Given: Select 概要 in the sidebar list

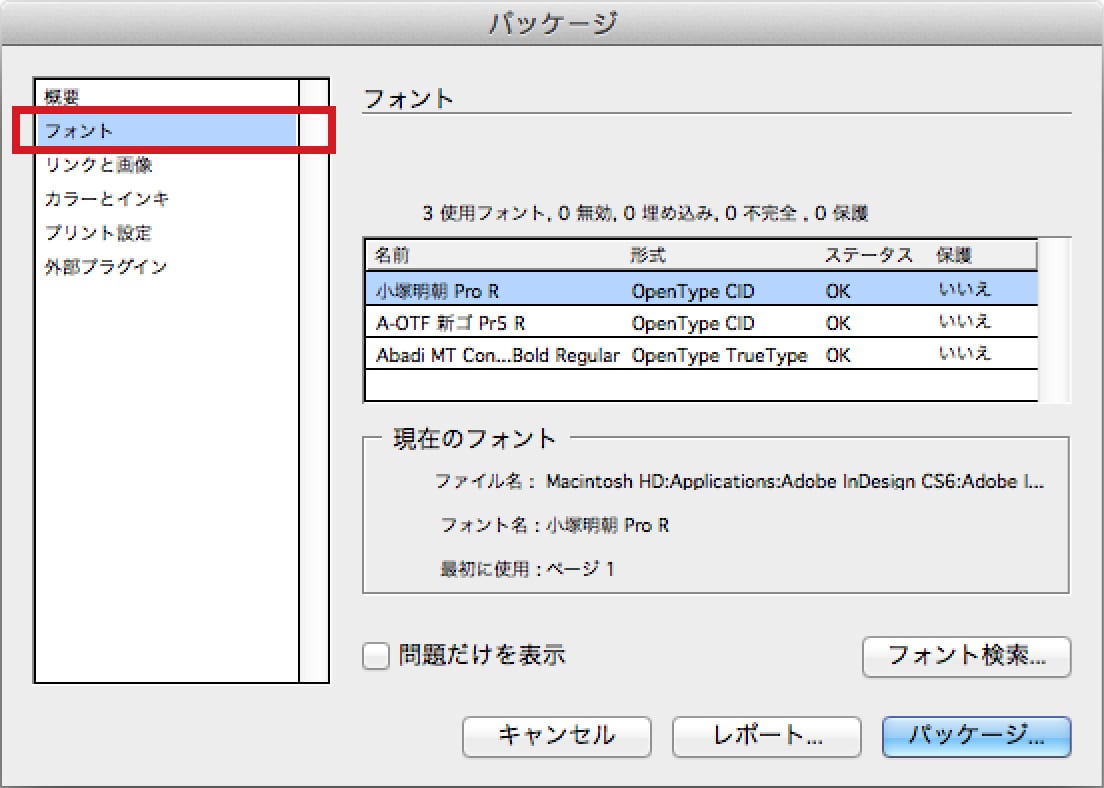Looking at the screenshot, I should [62, 97].
